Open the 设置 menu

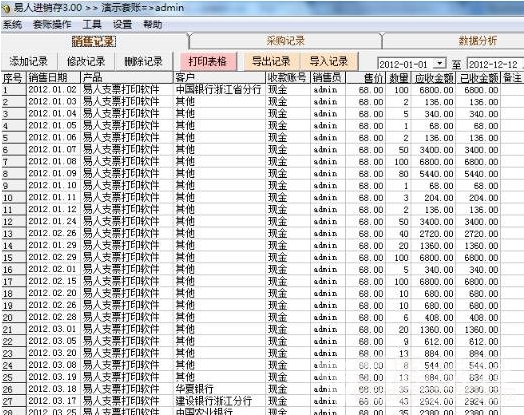tap(122, 25)
